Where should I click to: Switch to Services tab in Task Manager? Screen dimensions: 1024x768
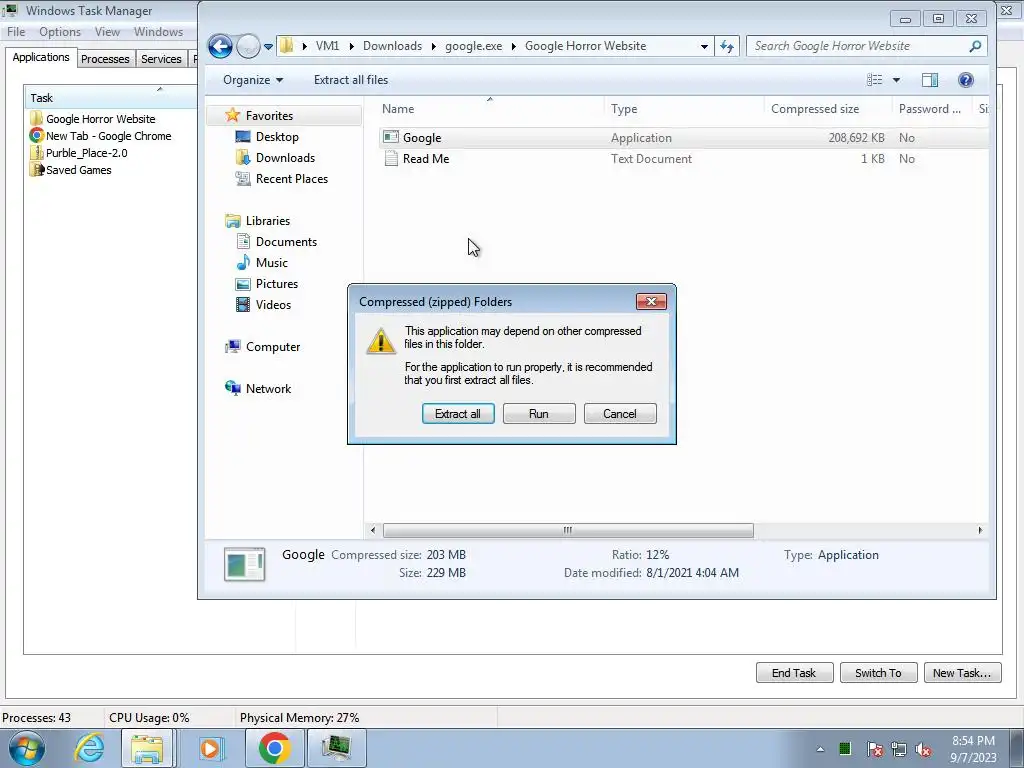[161, 59]
